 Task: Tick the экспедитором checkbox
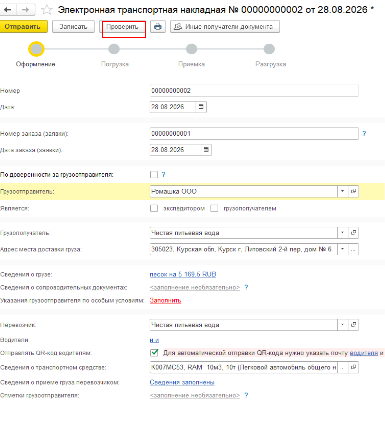point(154,208)
